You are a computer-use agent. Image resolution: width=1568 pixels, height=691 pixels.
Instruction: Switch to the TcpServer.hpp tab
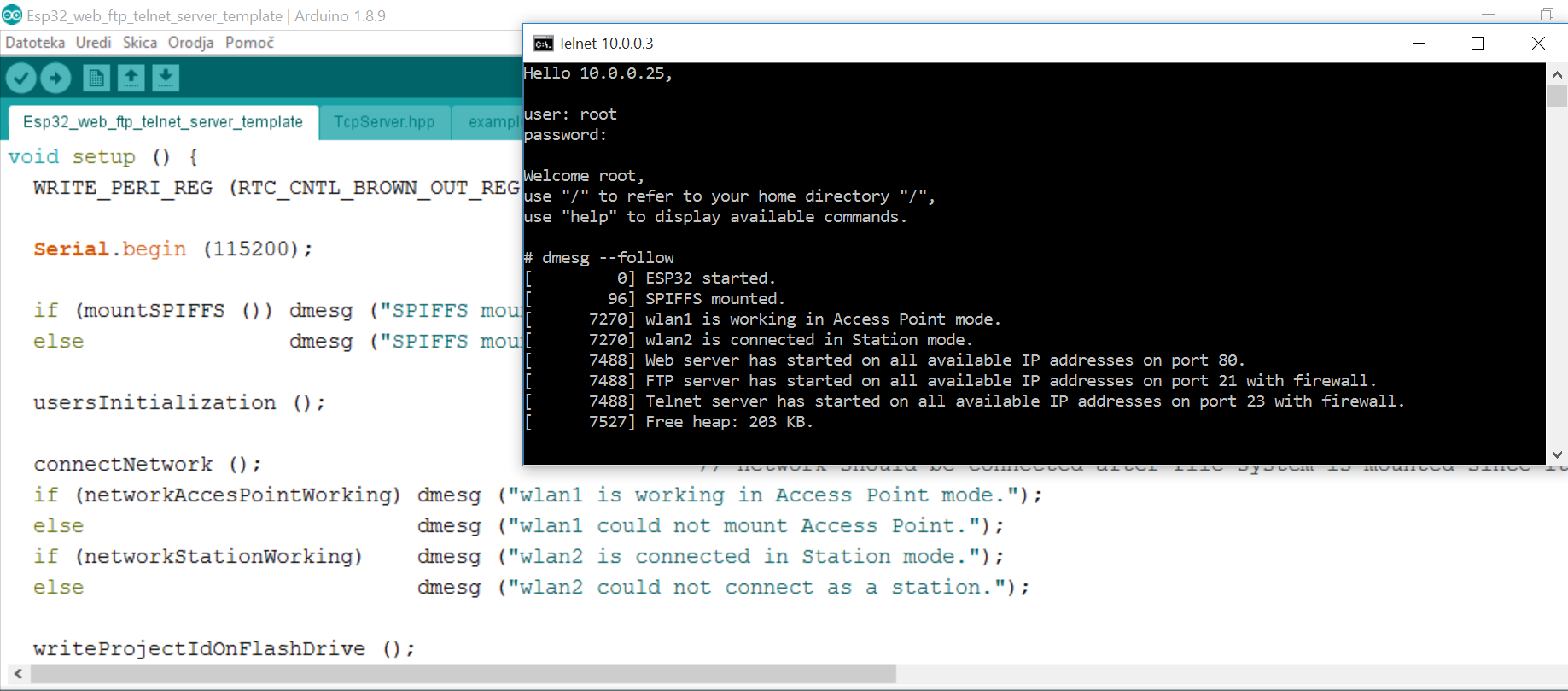[x=384, y=122]
